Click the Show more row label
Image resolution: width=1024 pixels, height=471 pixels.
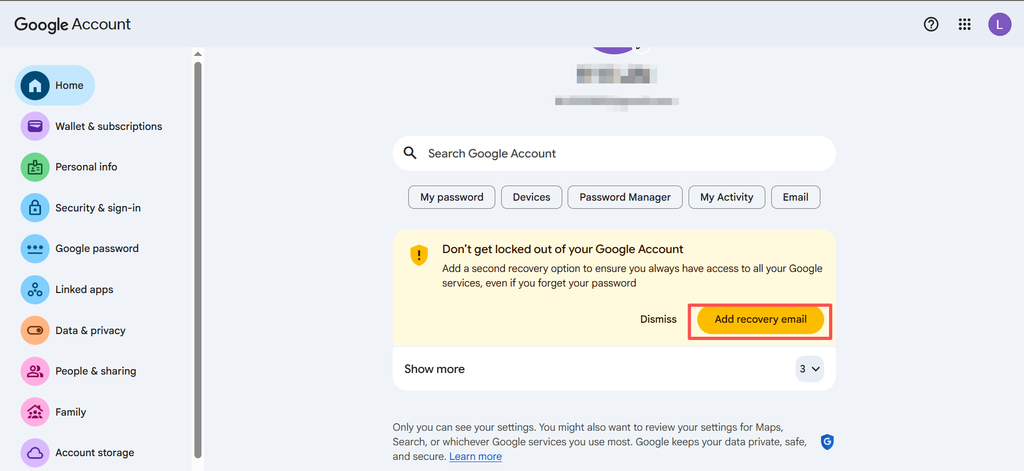[434, 369]
